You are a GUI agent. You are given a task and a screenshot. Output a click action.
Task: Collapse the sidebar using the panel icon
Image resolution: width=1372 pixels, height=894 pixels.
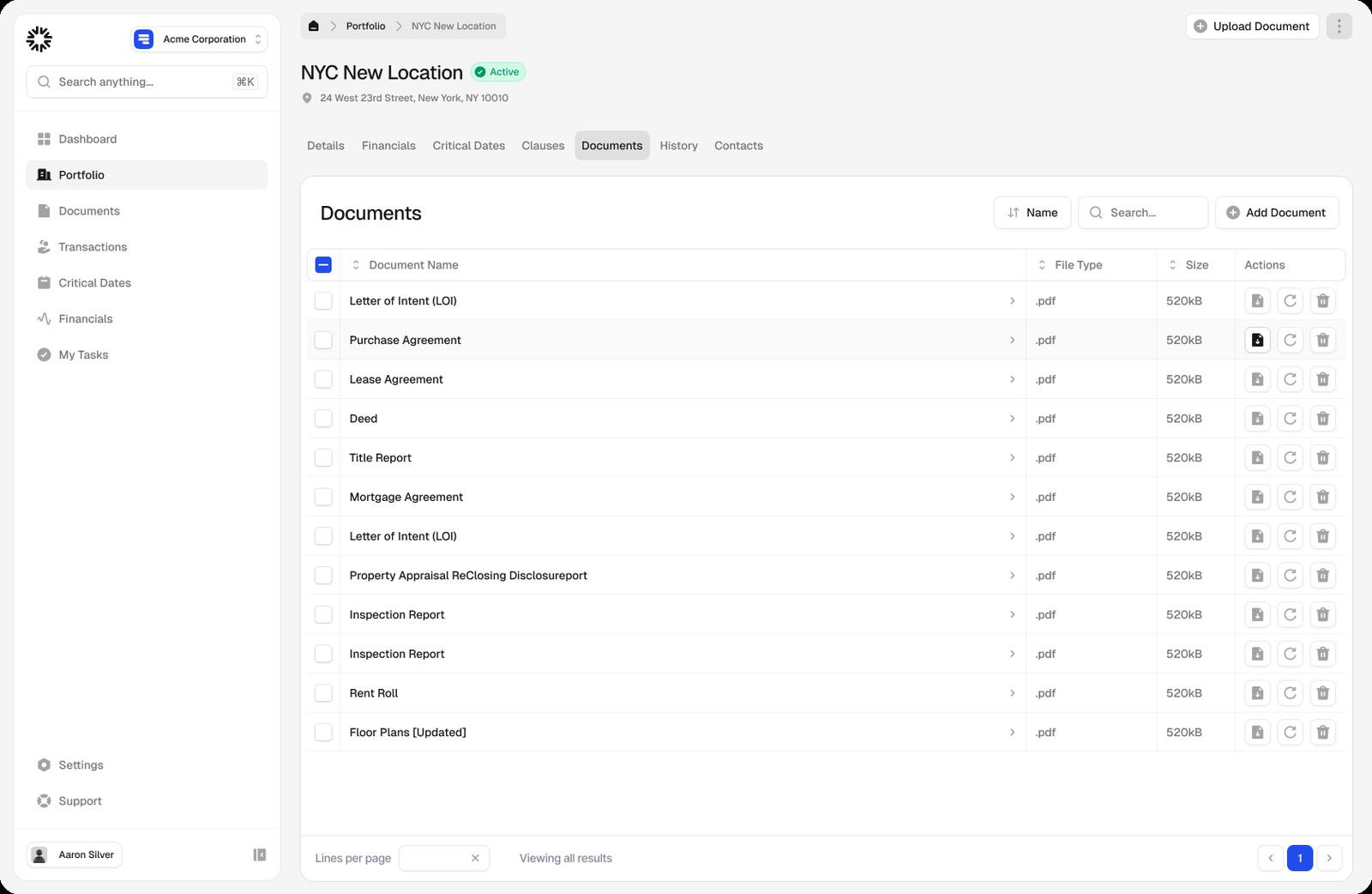pos(260,855)
